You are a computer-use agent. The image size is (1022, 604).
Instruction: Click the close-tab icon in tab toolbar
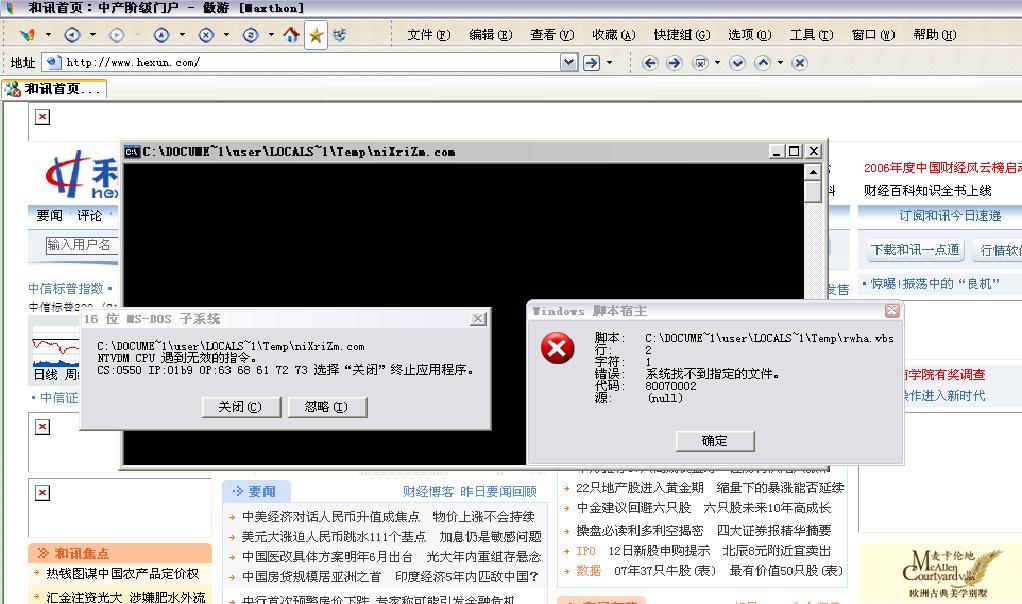pyautogui.click(x=701, y=63)
